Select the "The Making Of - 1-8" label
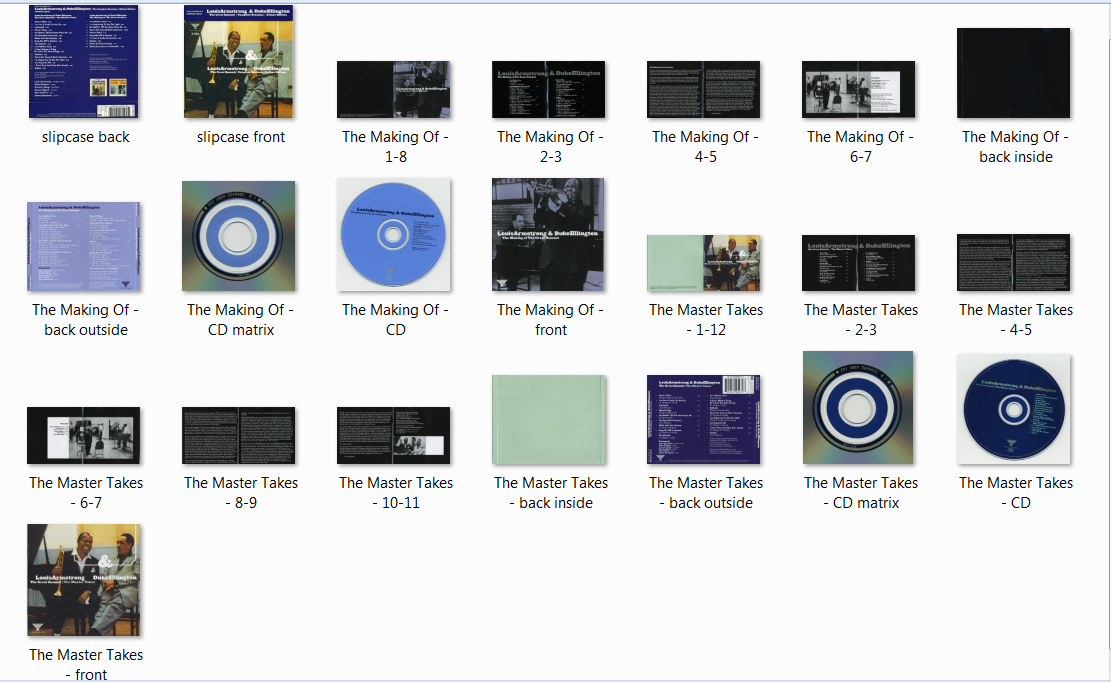 point(395,147)
